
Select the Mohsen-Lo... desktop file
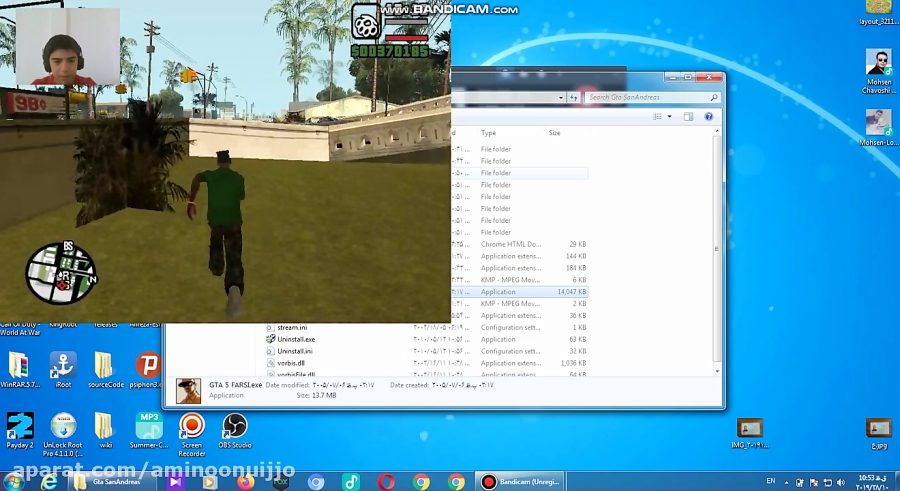pyautogui.click(x=878, y=127)
